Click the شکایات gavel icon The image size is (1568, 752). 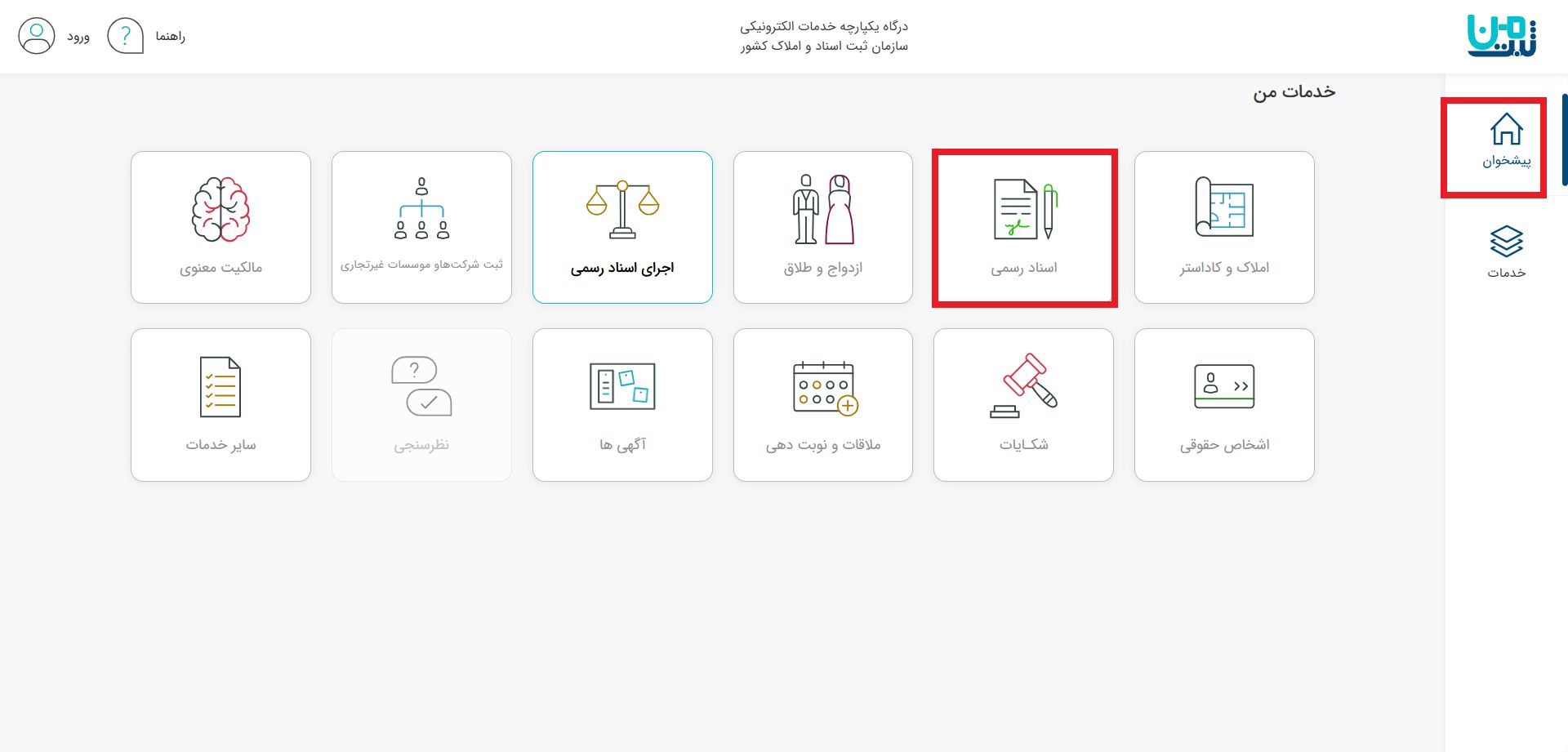[1024, 386]
